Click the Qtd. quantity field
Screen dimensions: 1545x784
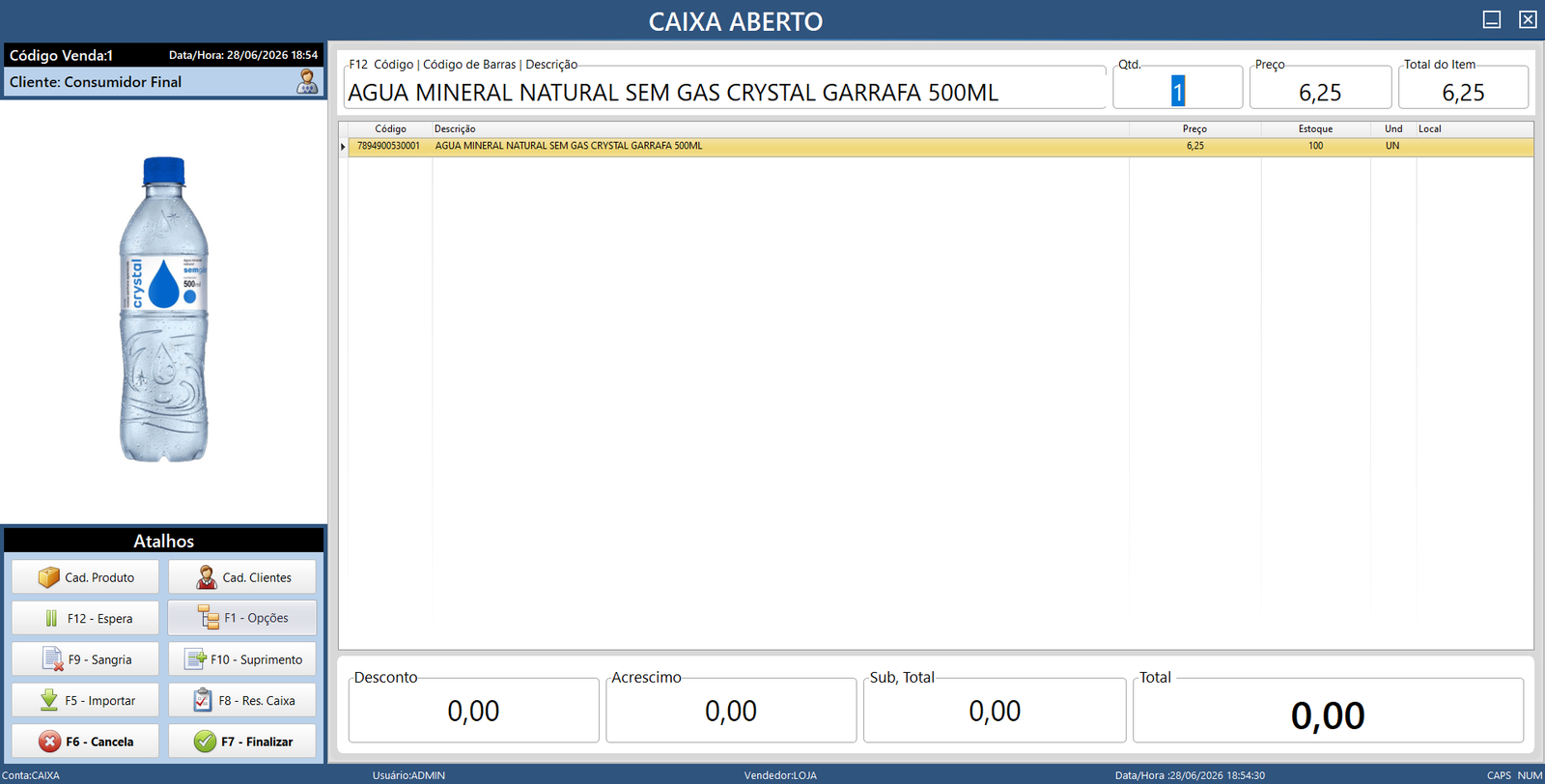pos(1178,92)
